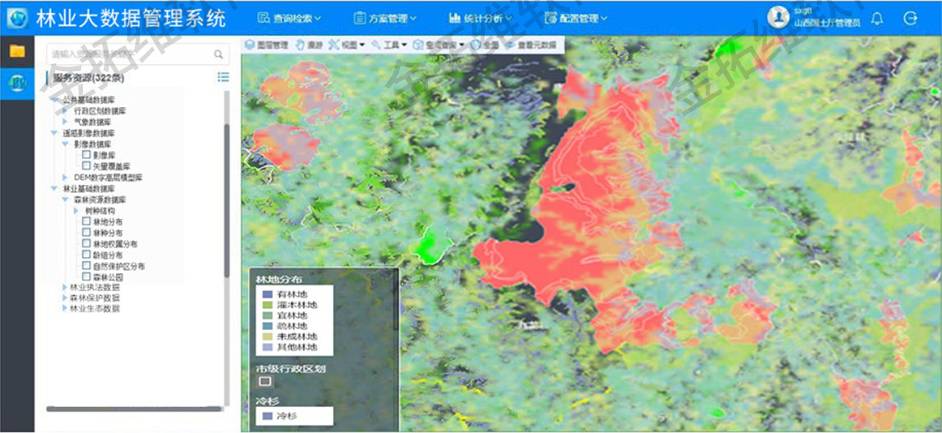Screen dimensions: 942x433
Task: Click the 查看元数据 button
Action: [533, 45]
